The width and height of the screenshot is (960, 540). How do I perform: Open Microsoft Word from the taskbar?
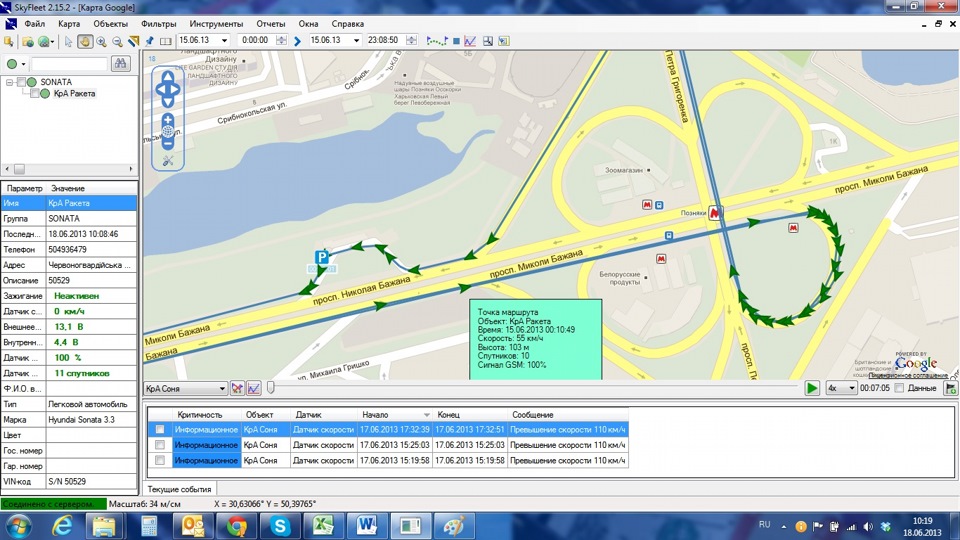[x=367, y=526]
